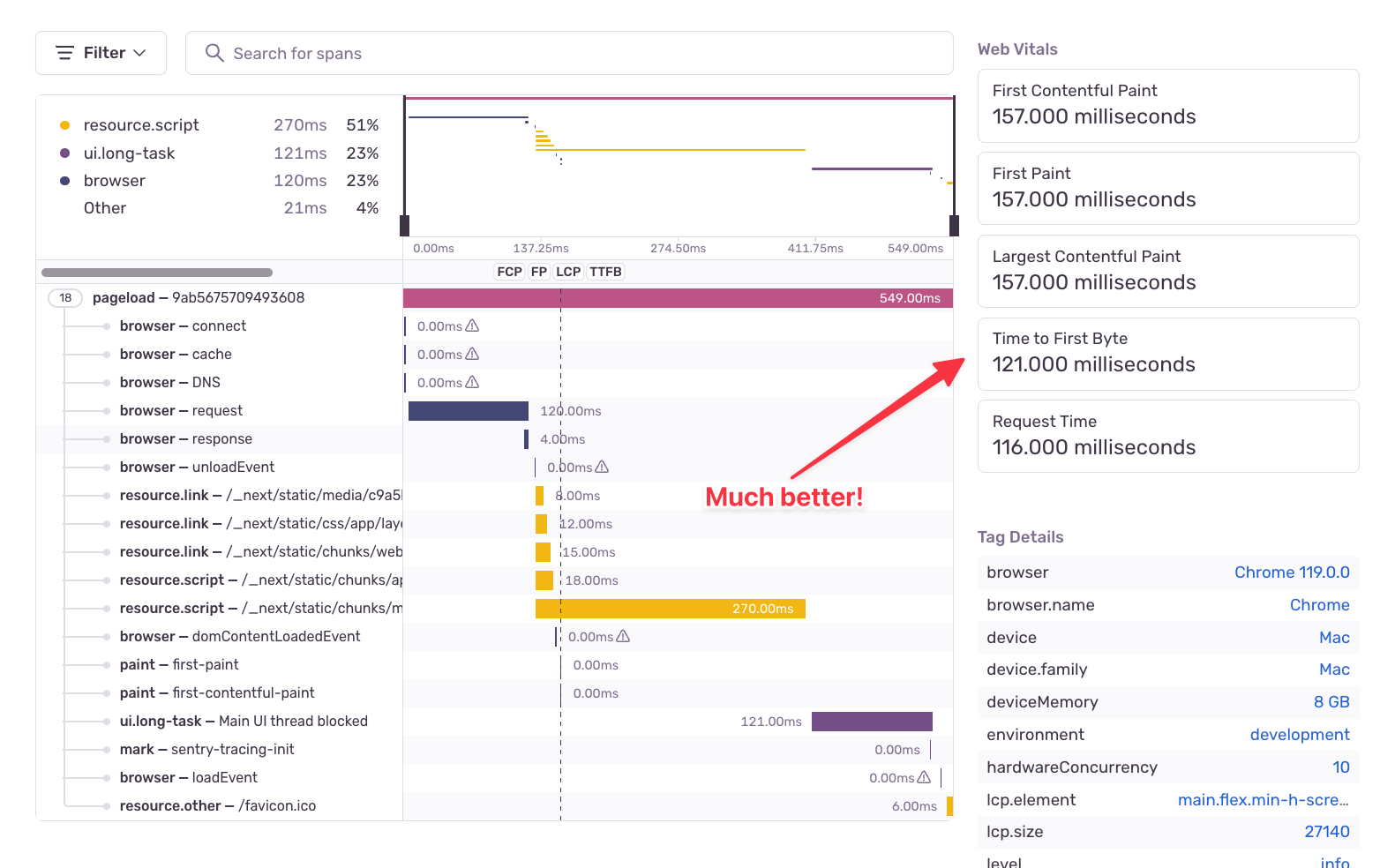Click the warning icon on domContentLoadedEvent row
Image resolution: width=1395 pixels, height=868 pixels.
click(x=623, y=636)
